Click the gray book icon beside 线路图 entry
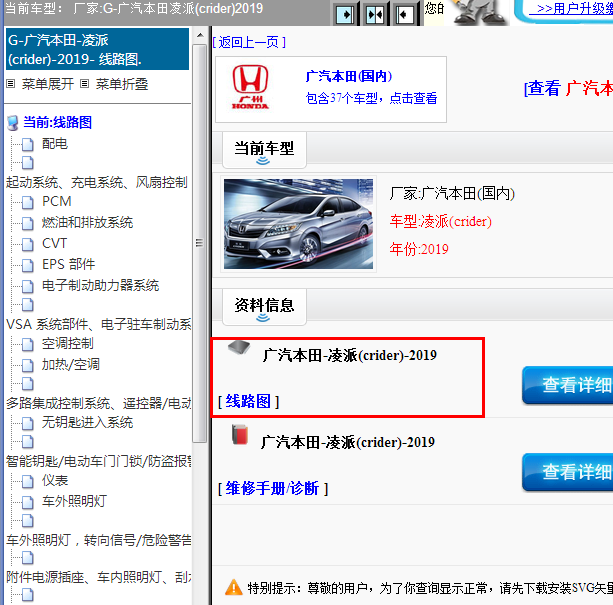Image resolution: width=613 pixels, height=605 pixels. tap(238, 350)
